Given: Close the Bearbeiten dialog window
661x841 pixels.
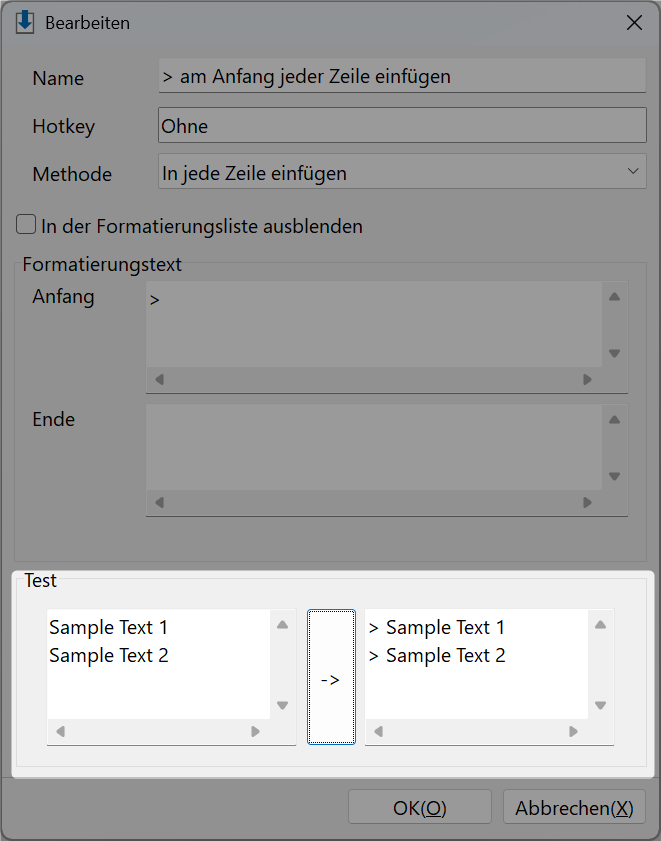Looking at the screenshot, I should coord(634,23).
